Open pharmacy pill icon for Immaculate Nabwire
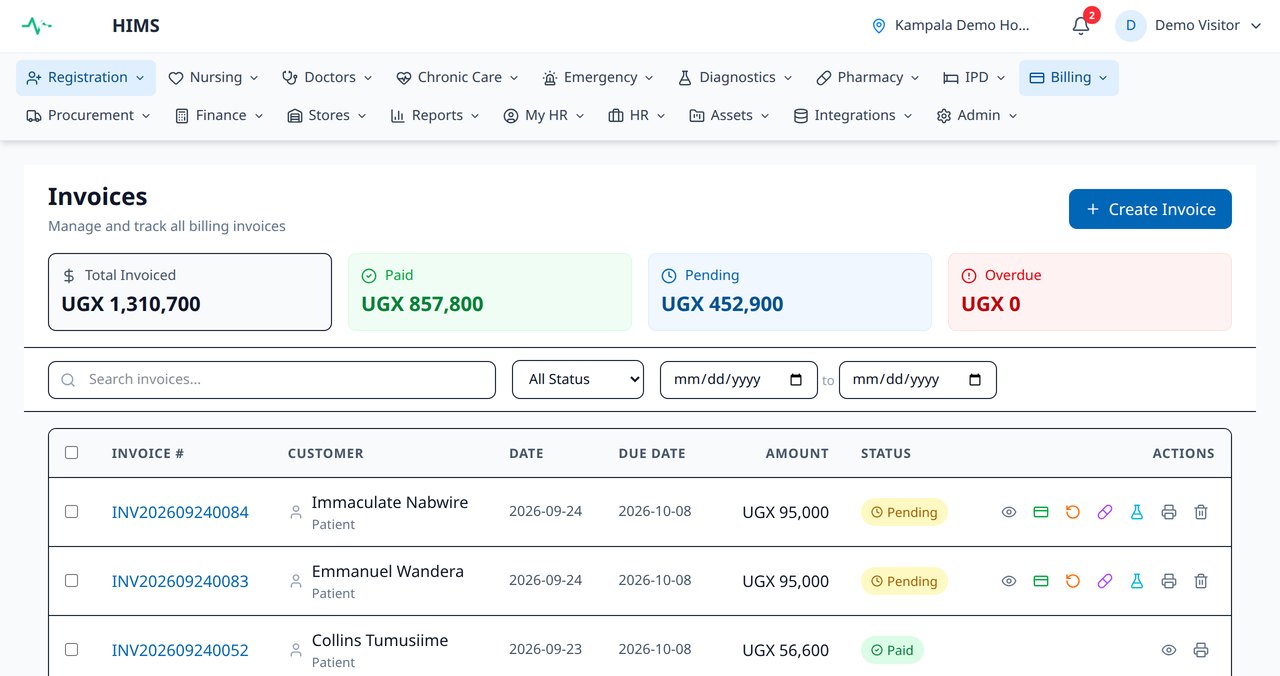Screen dimensions: 1280x676 [x=1105, y=512]
